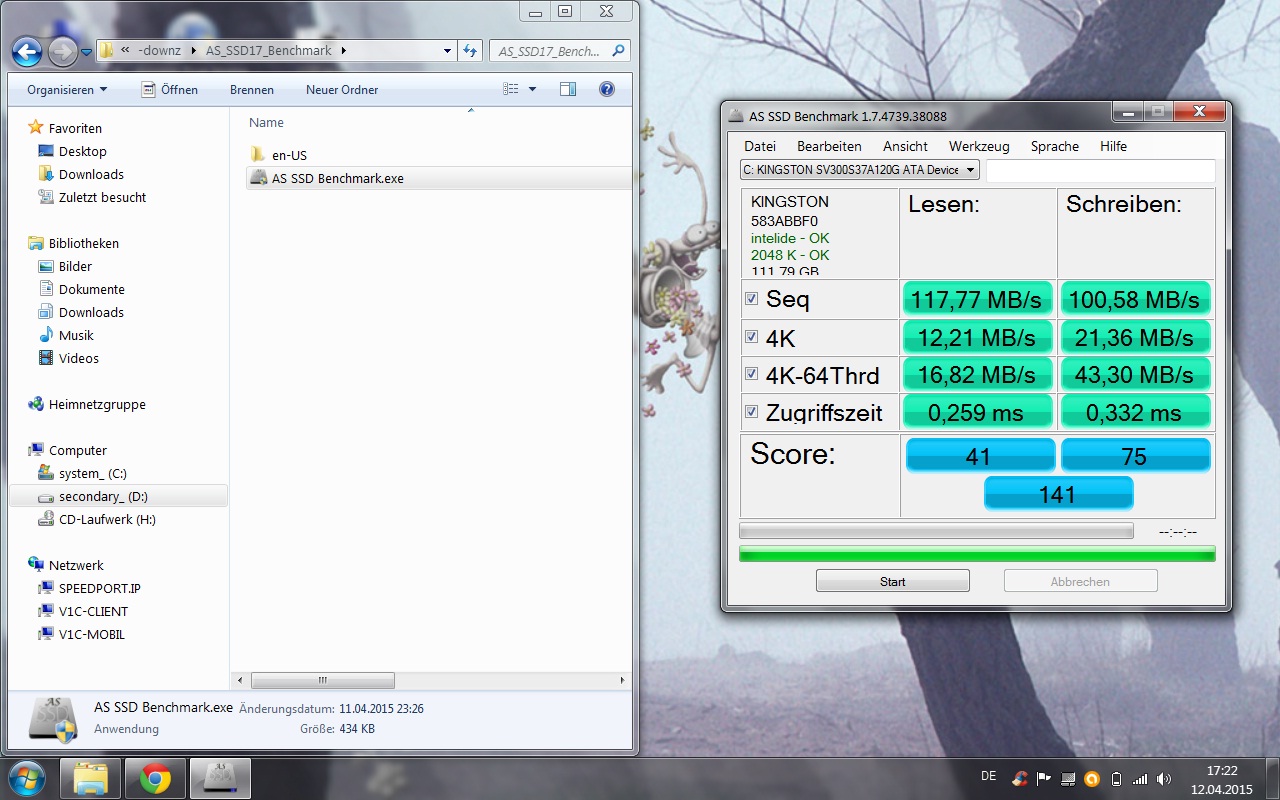The image size is (1280, 800).
Task: Click the total score 141
Action: [1058, 493]
